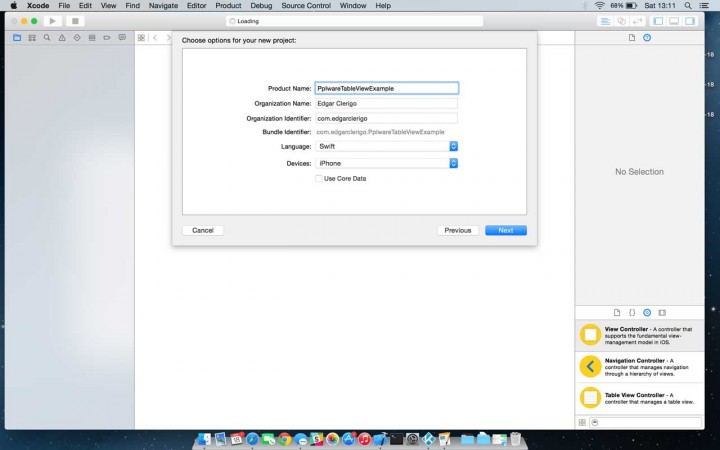720x450 pixels.
Task: Open the Source Control menu
Action: (x=306, y=6)
